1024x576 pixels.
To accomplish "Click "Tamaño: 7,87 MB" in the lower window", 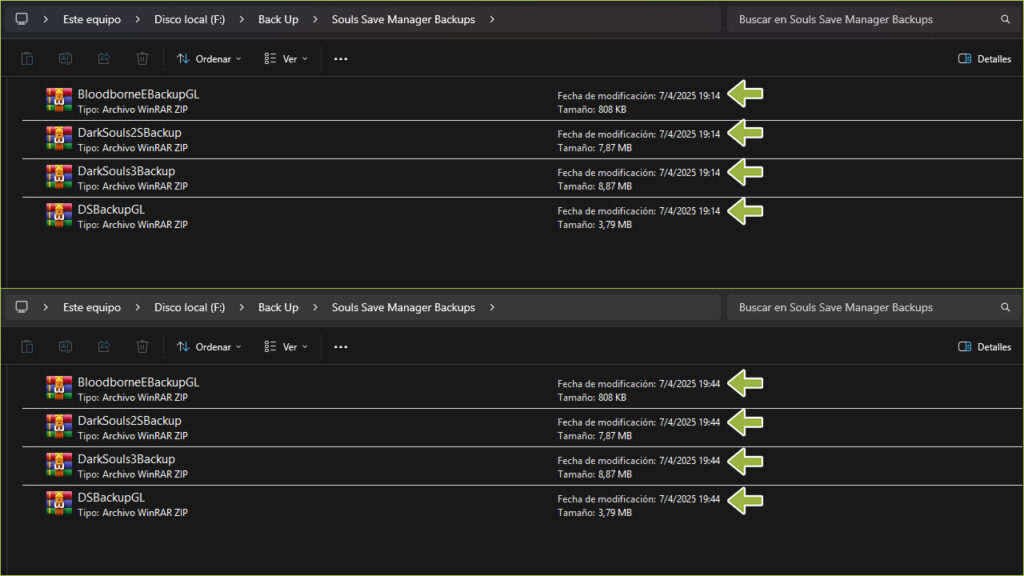I will [x=594, y=436].
